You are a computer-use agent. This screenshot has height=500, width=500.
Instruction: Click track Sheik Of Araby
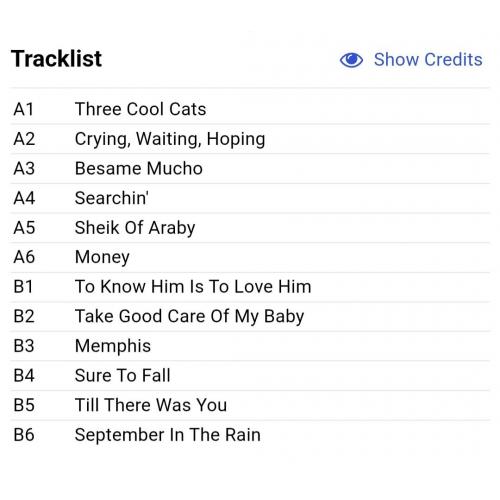(x=135, y=228)
